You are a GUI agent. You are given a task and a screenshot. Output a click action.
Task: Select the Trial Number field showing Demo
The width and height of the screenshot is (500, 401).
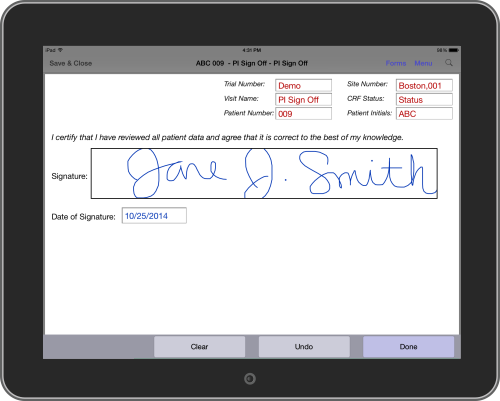(x=303, y=85)
